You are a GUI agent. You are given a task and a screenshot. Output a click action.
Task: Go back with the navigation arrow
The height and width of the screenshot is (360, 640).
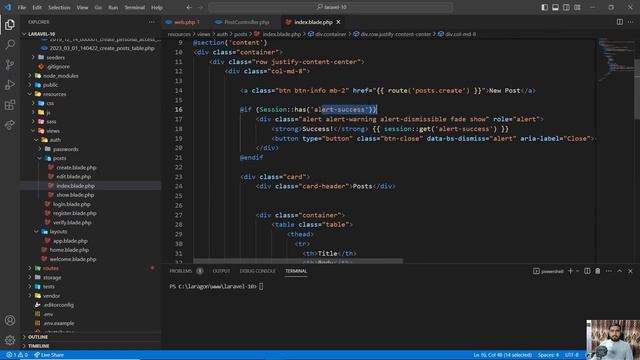coord(189,7)
